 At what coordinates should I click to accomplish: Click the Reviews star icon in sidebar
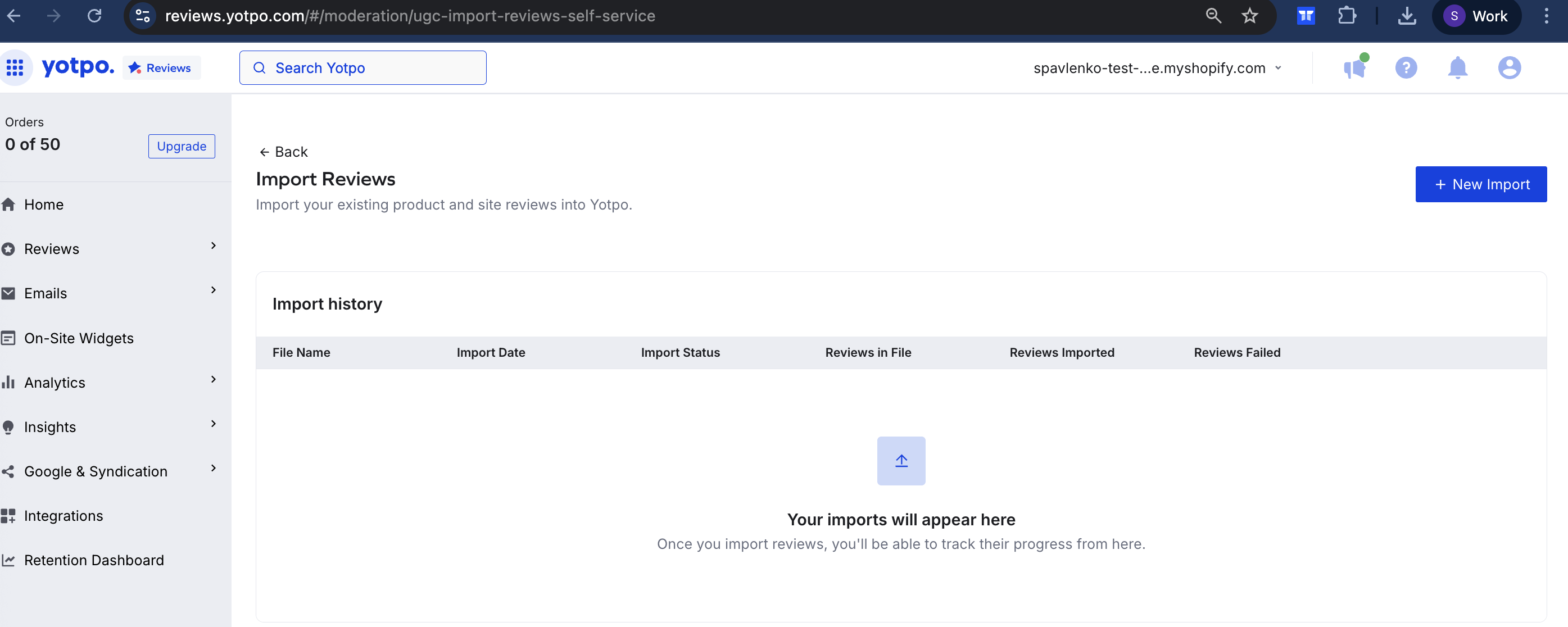(8, 249)
